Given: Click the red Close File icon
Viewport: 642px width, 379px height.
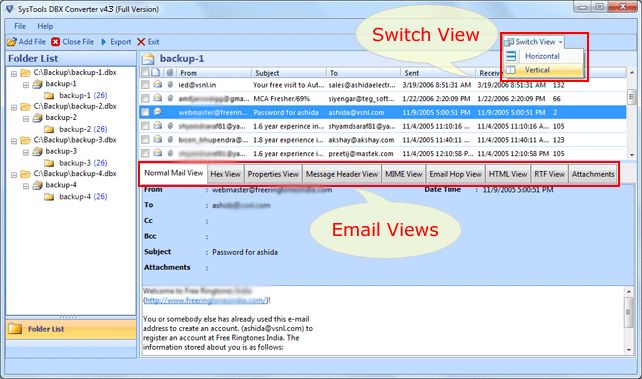Looking at the screenshot, I should [56, 42].
